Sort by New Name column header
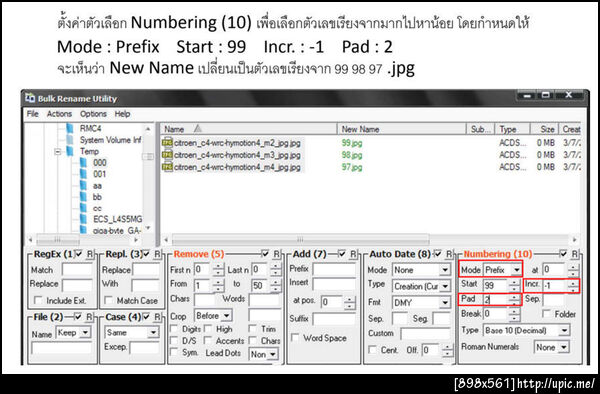This screenshot has height=394, width=600. (x=402, y=129)
